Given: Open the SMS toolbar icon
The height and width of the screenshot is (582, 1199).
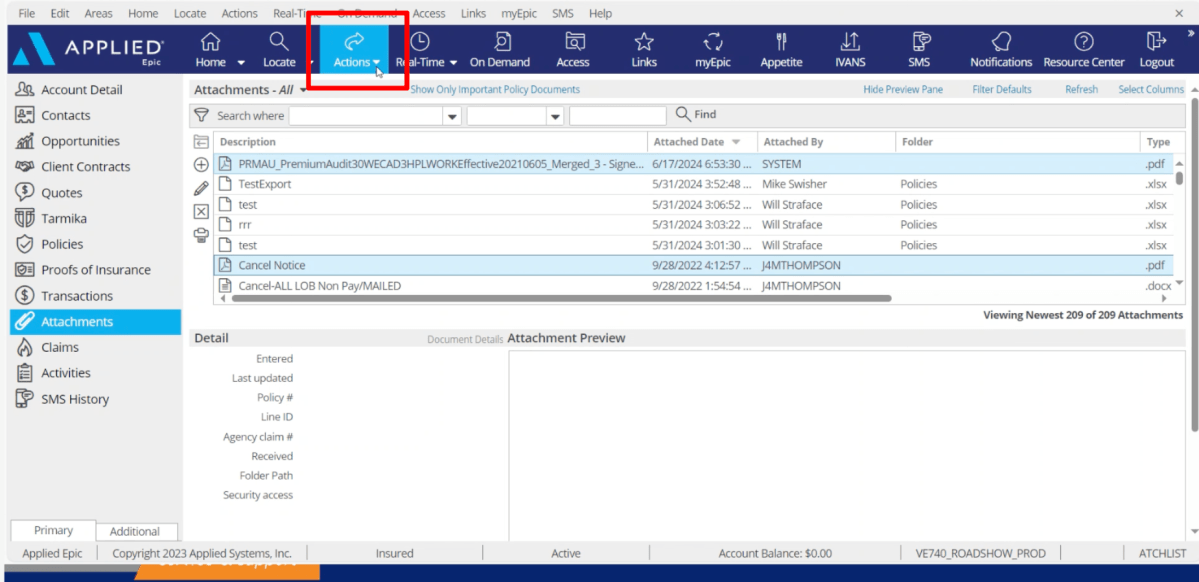Looking at the screenshot, I should tap(921, 41).
